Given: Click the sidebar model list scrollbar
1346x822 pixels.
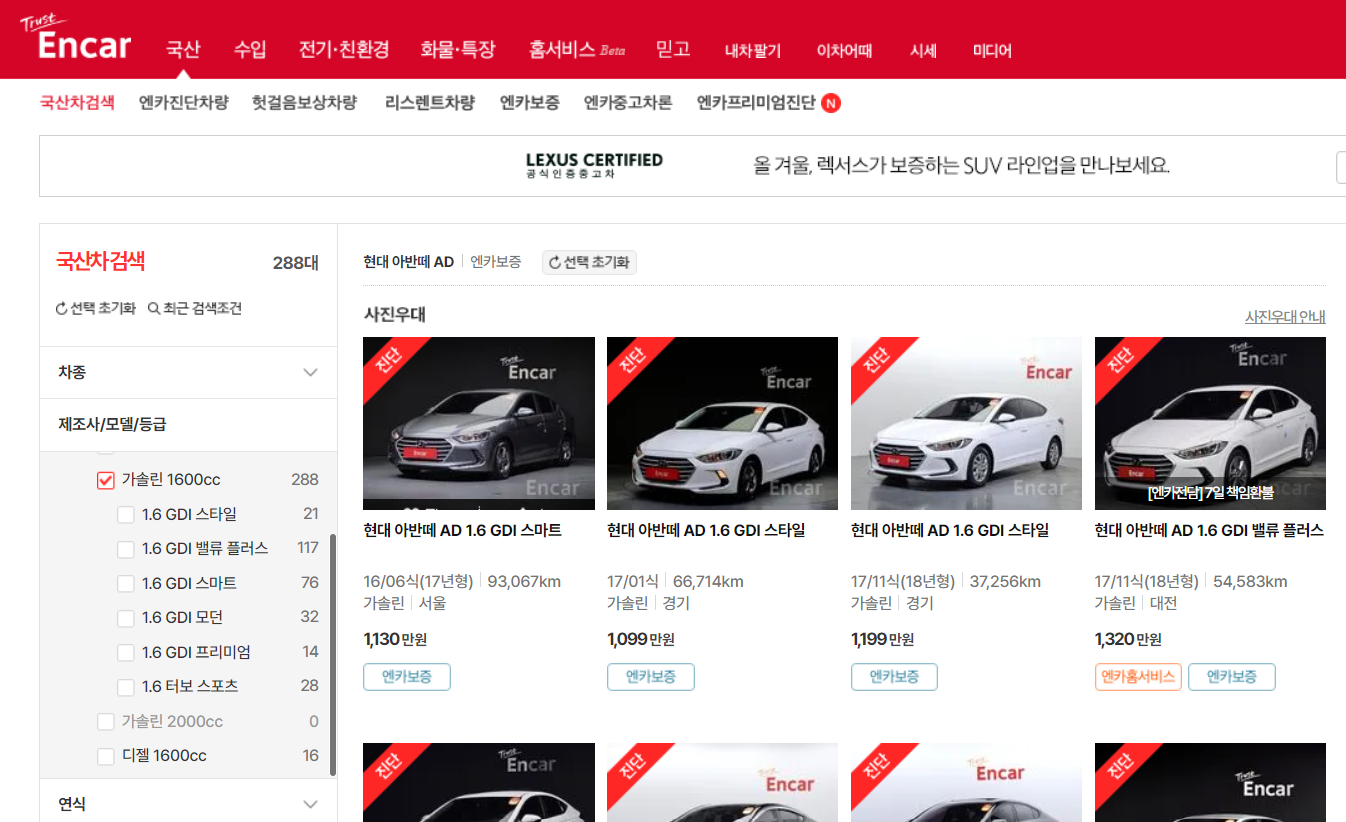Looking at the screenshot, I should [x=332, y=654].
